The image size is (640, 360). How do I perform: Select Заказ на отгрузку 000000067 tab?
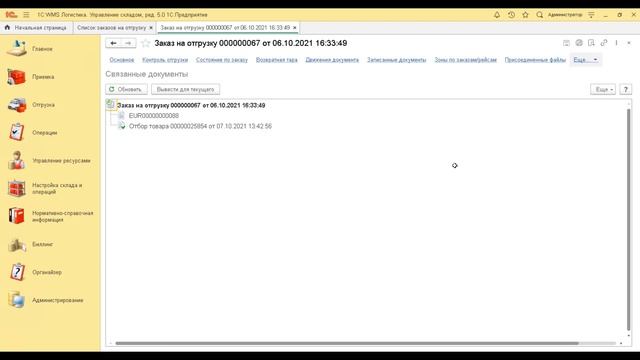(x=225, y=28)
